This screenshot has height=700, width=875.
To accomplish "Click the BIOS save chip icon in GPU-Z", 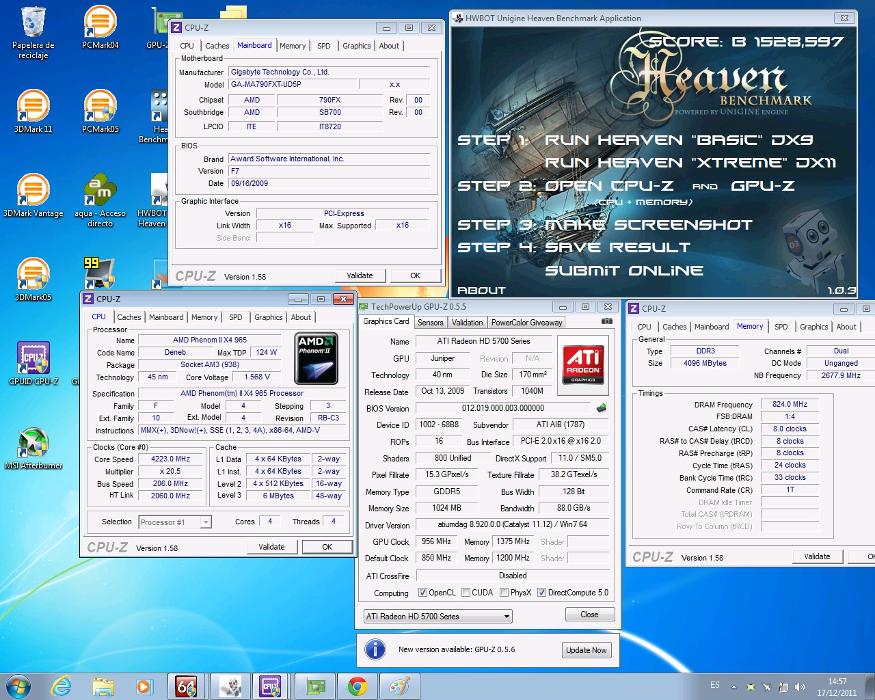I will click(602, 408).
